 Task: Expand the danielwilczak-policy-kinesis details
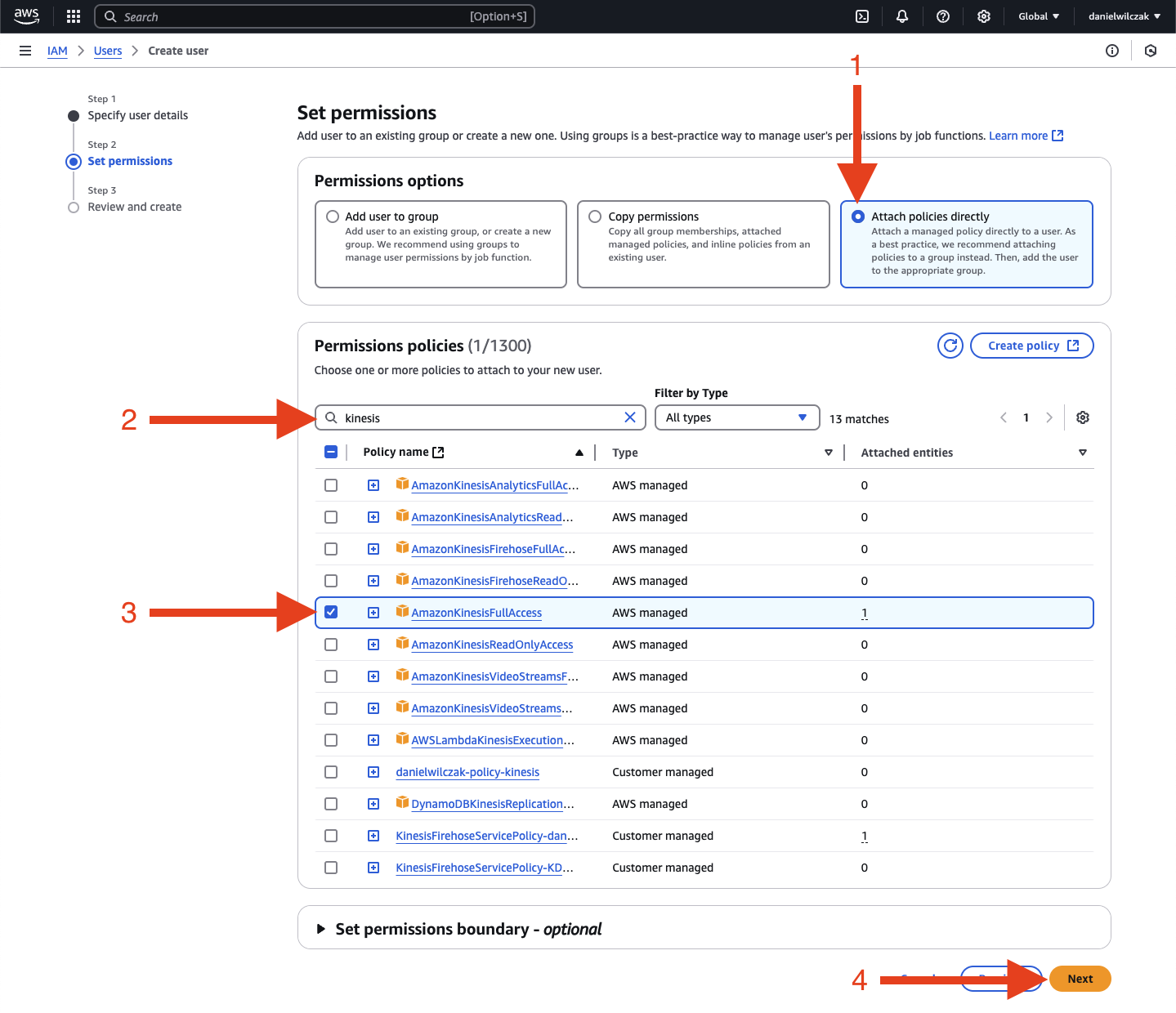373,772
